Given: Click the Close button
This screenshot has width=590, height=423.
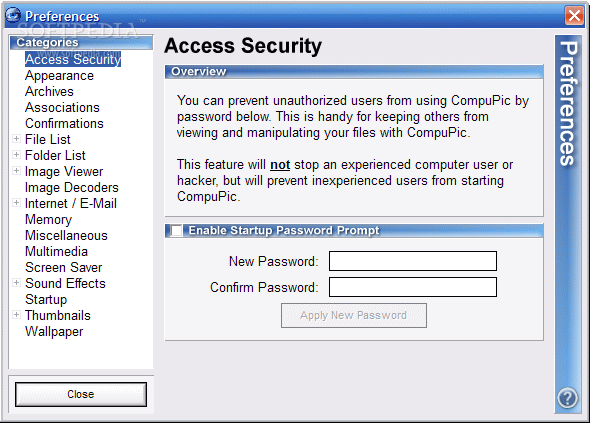Looking at the screenshot, I should pyautogui.click(x=81, y=394).
